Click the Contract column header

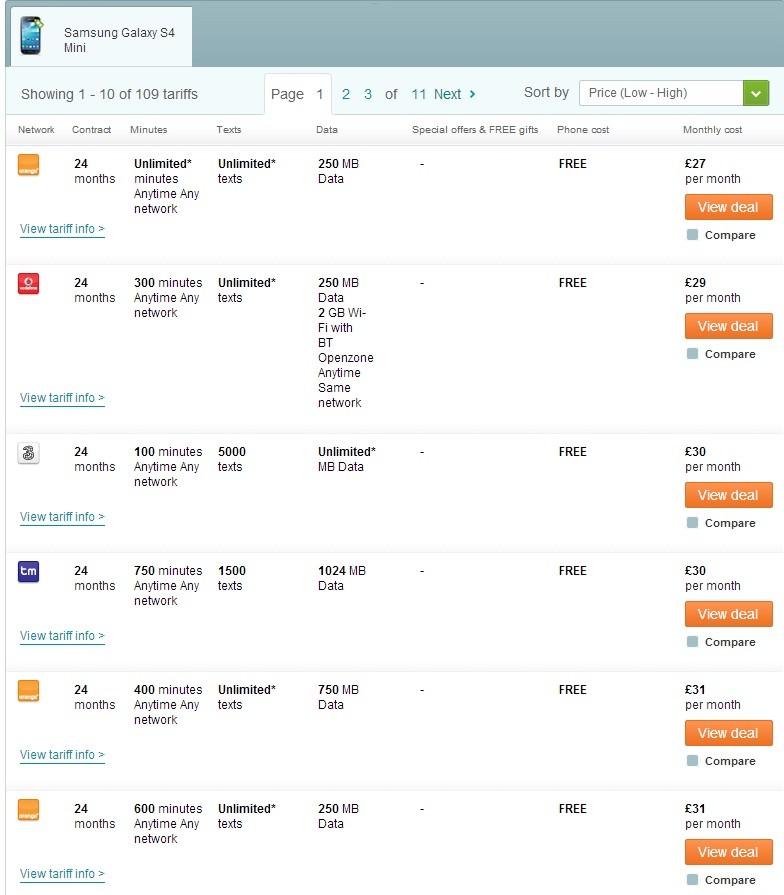91,130
